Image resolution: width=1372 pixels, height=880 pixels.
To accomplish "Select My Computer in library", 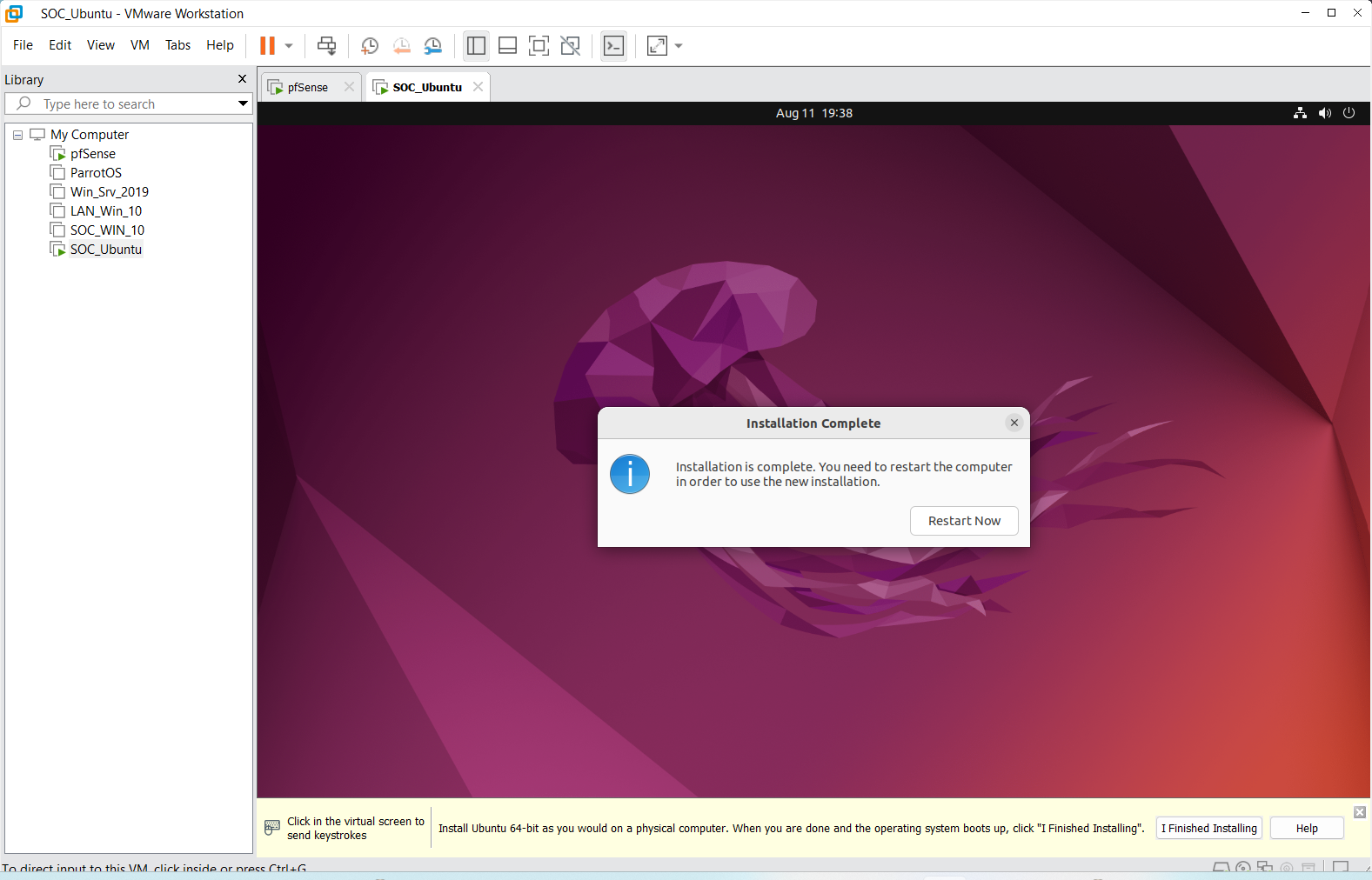I will coord(90,135).
